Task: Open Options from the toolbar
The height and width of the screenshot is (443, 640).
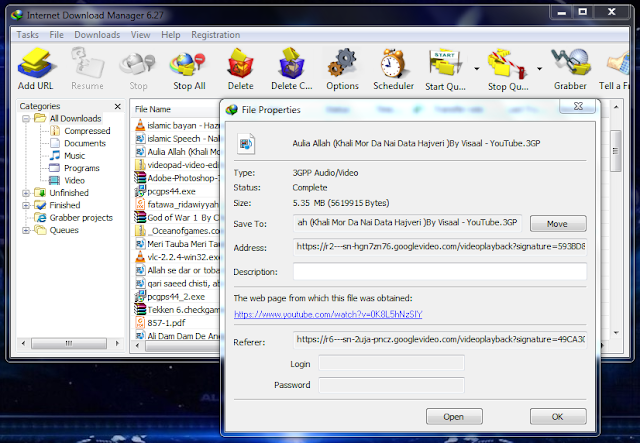Action: pos(342,69)
